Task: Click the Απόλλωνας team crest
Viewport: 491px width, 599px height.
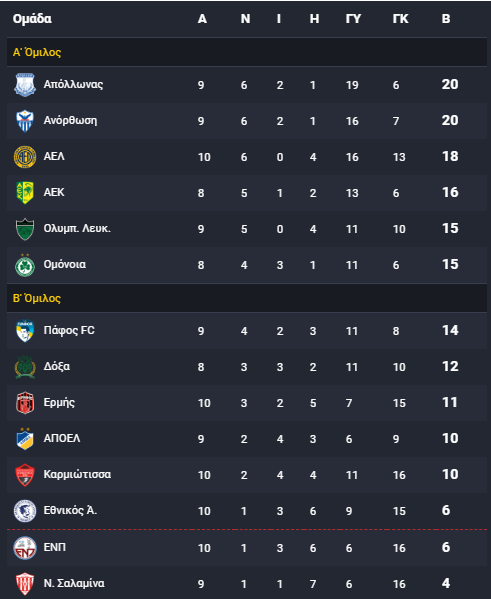Action: (x=25, y=85)
